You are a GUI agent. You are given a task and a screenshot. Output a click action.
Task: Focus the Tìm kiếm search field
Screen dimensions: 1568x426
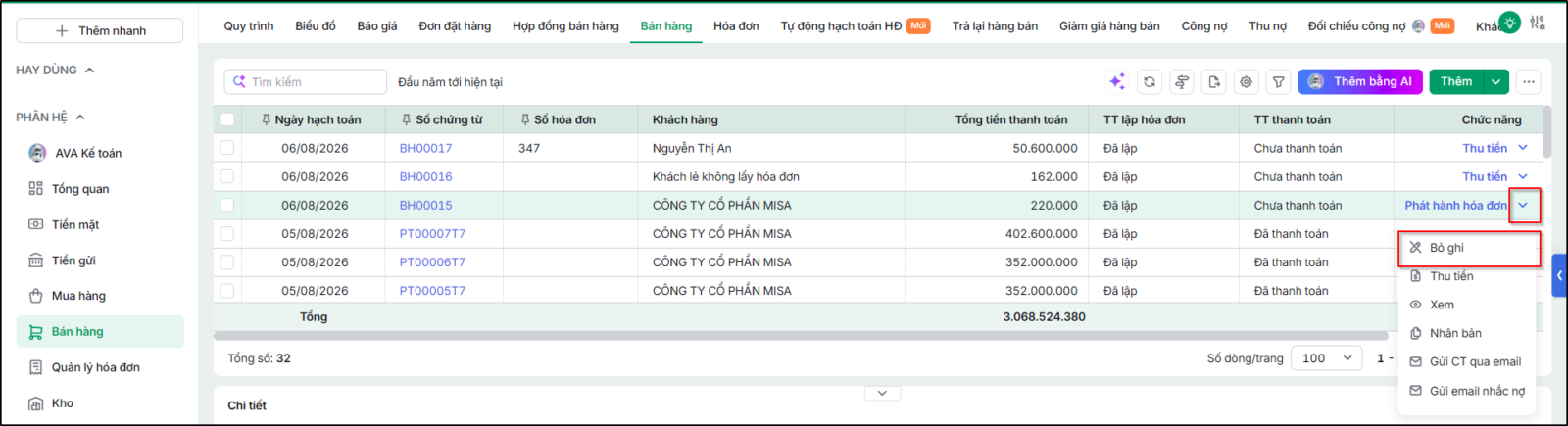coord(306,82)
